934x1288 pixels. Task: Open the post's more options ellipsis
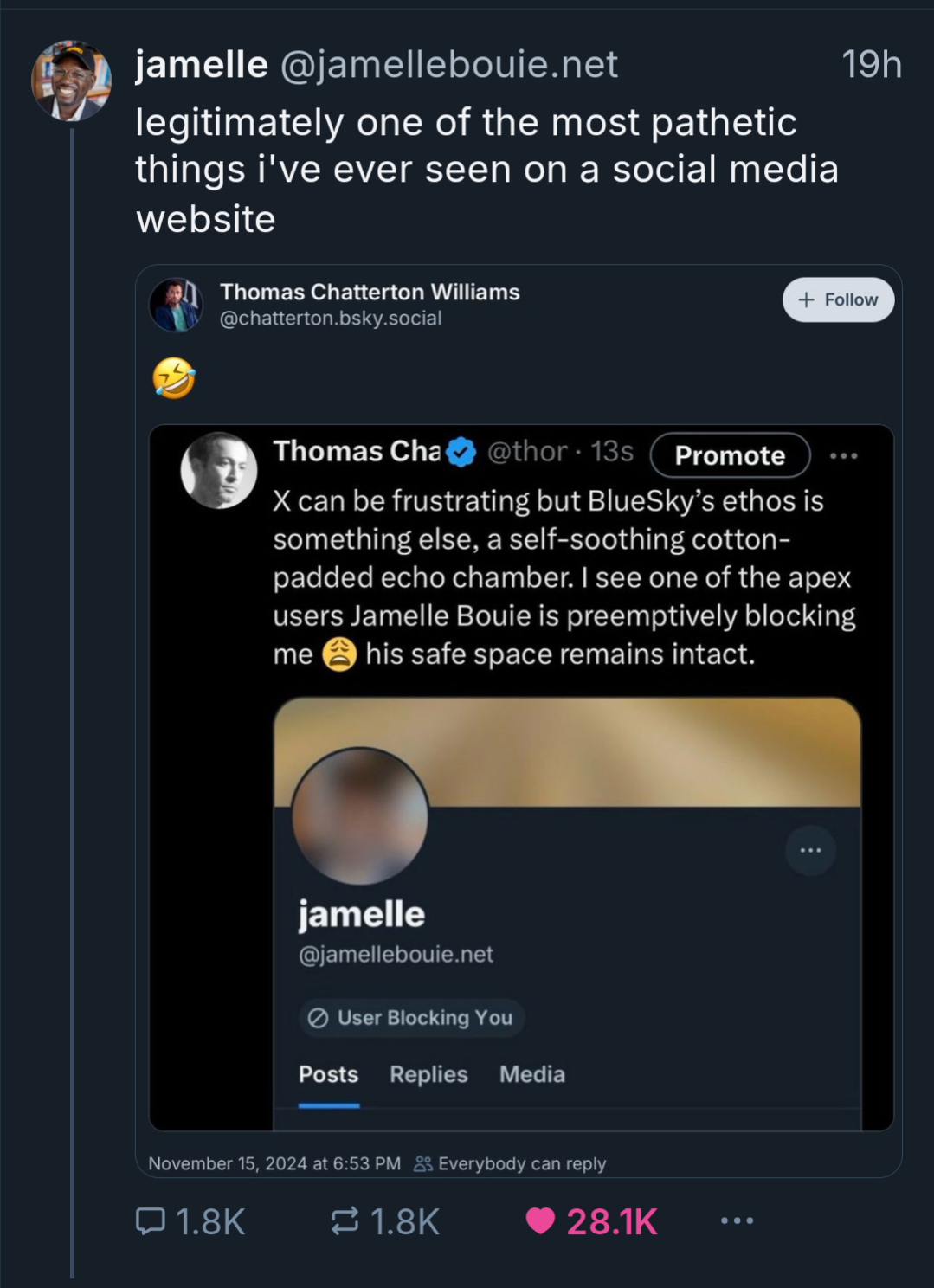click(x=737, y=1221)
